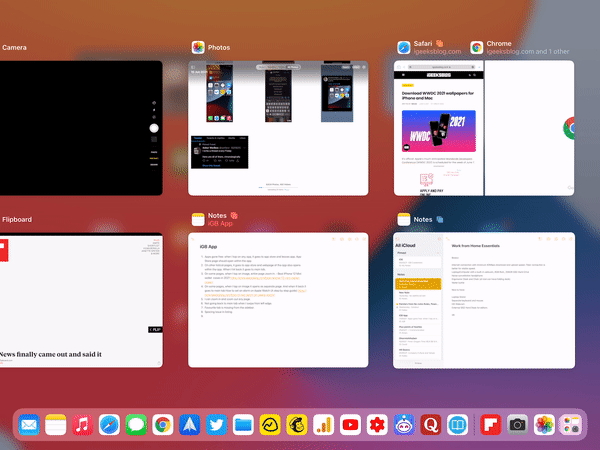Image resolution: width=600 pixels, height=450 pixels.
Task: Switch to the Camera app card
Action: (81, 128)
